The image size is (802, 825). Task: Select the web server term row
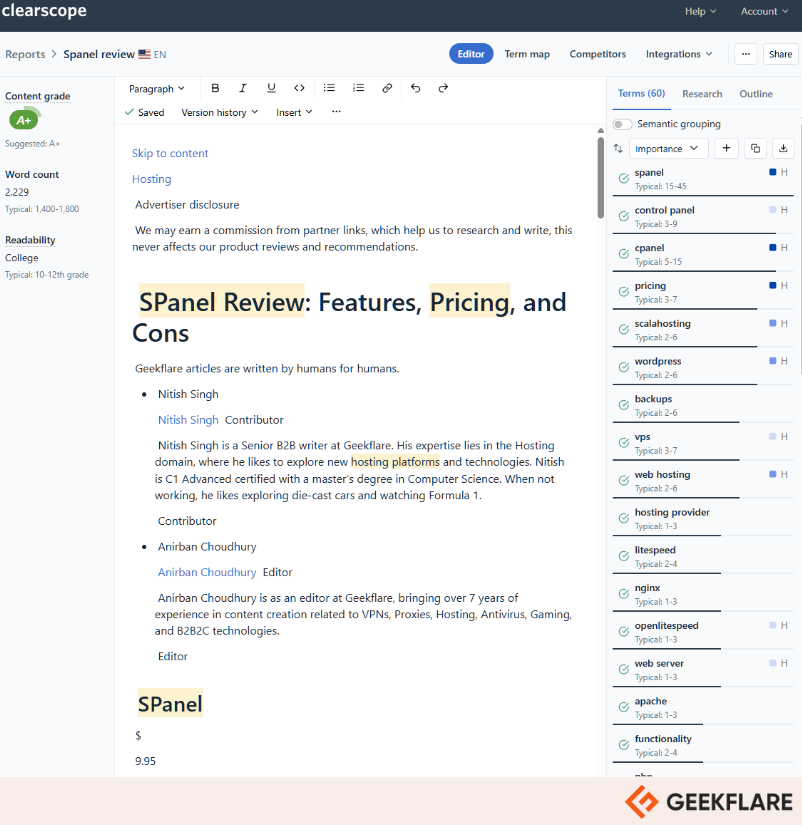pos(703,669)
